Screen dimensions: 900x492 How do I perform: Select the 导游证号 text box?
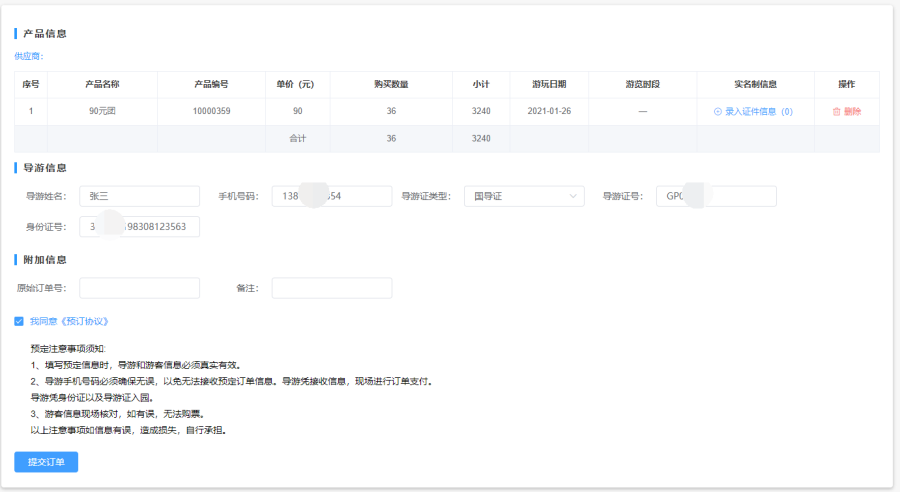[x=716, y=196]
